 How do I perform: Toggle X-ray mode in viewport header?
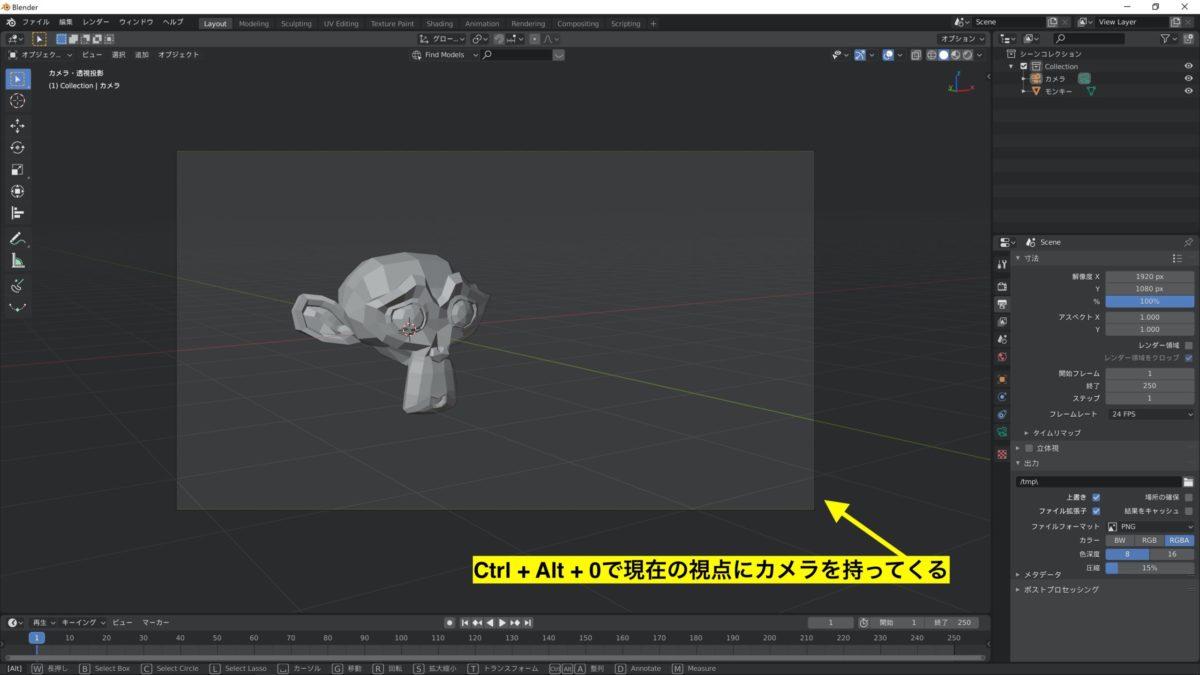(914, 55)
